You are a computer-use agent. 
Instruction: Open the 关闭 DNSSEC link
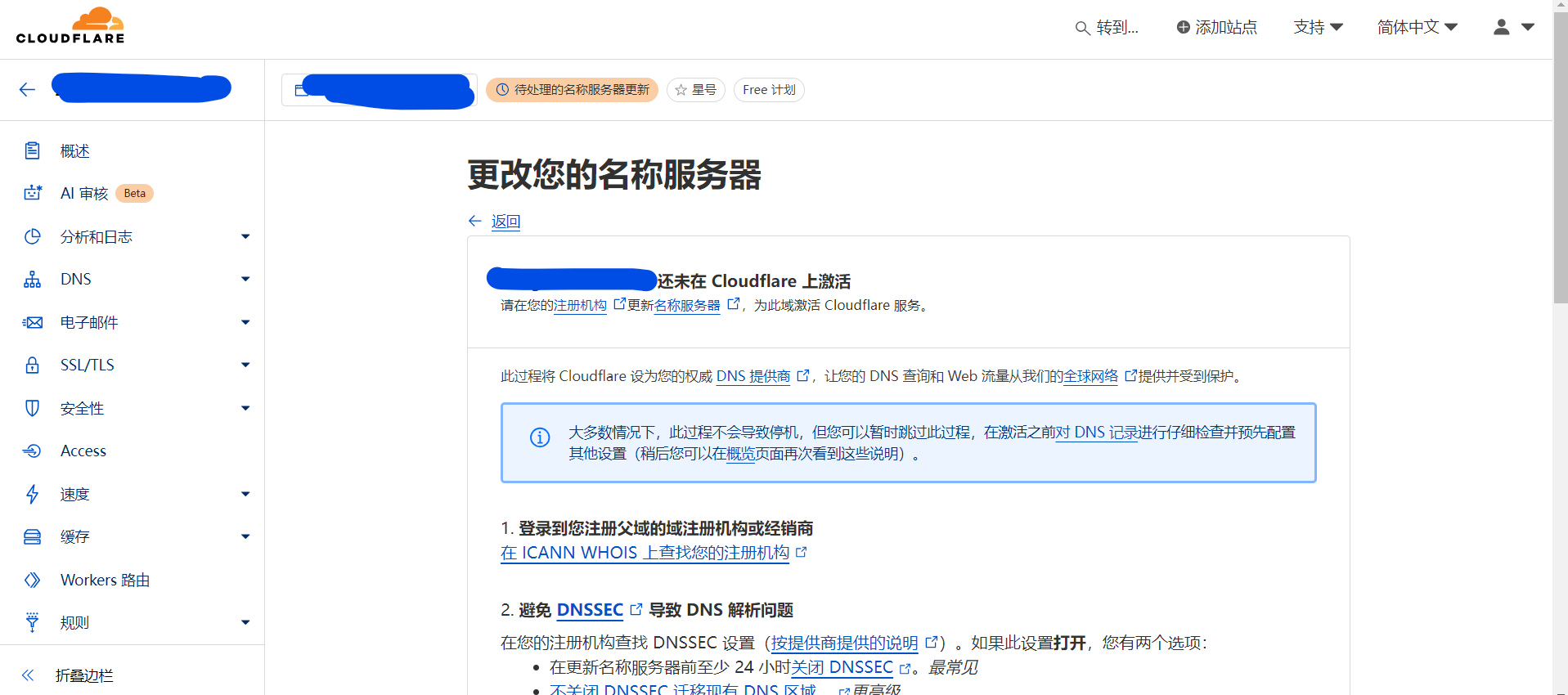(x=842, y=667)
